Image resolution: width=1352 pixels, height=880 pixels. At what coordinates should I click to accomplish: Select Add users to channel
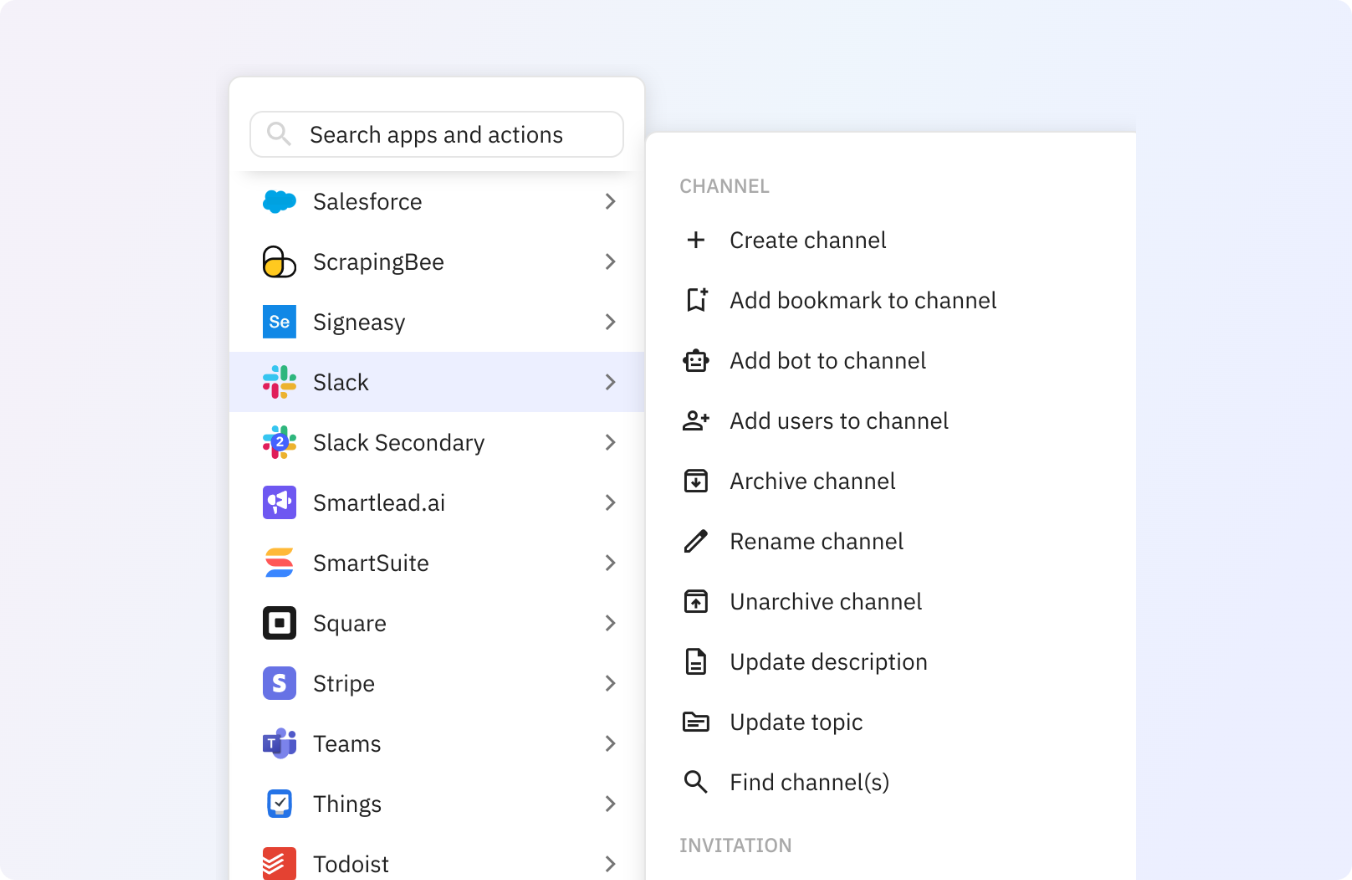point(891,421)
